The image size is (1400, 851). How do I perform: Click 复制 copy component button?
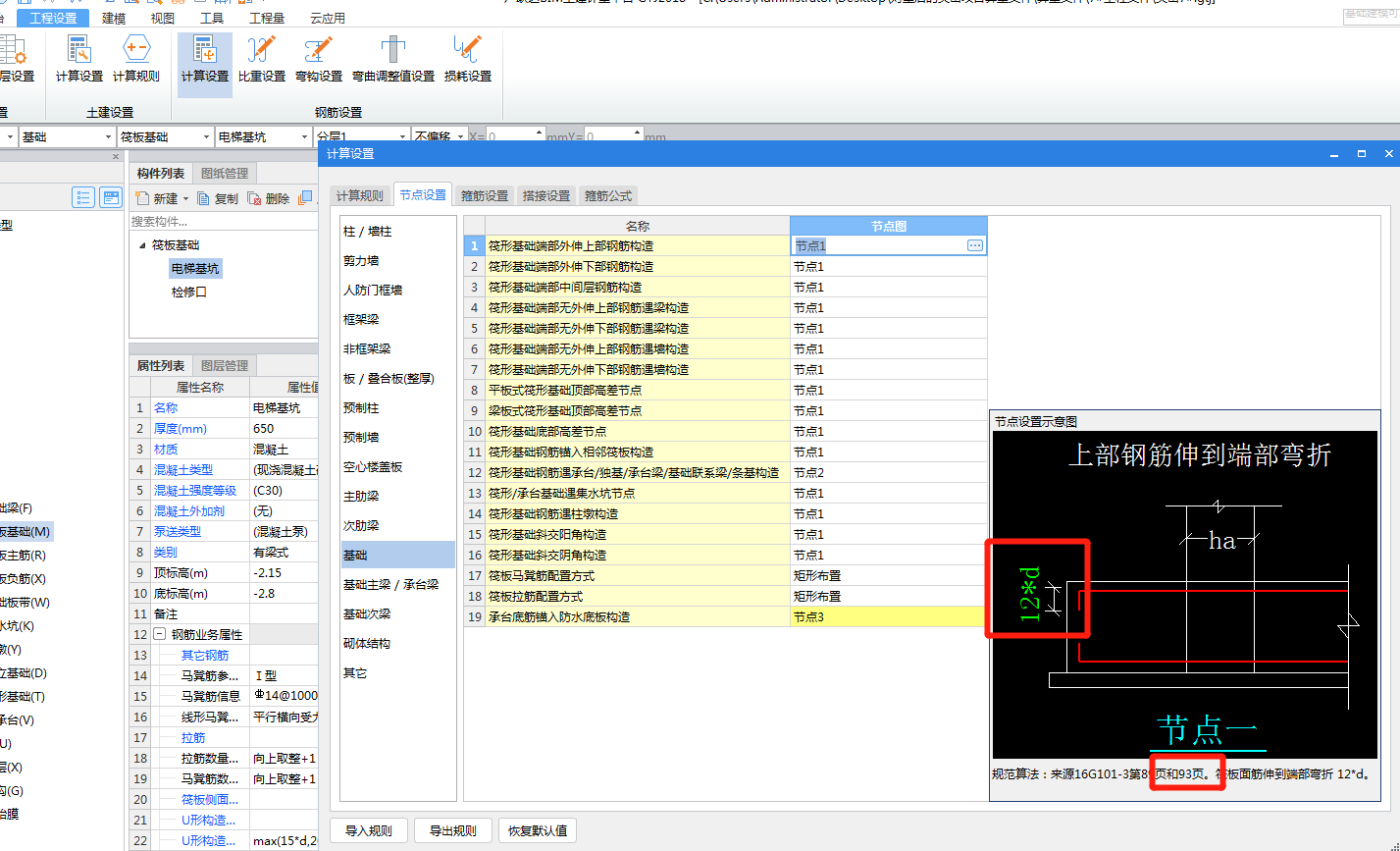218,198
